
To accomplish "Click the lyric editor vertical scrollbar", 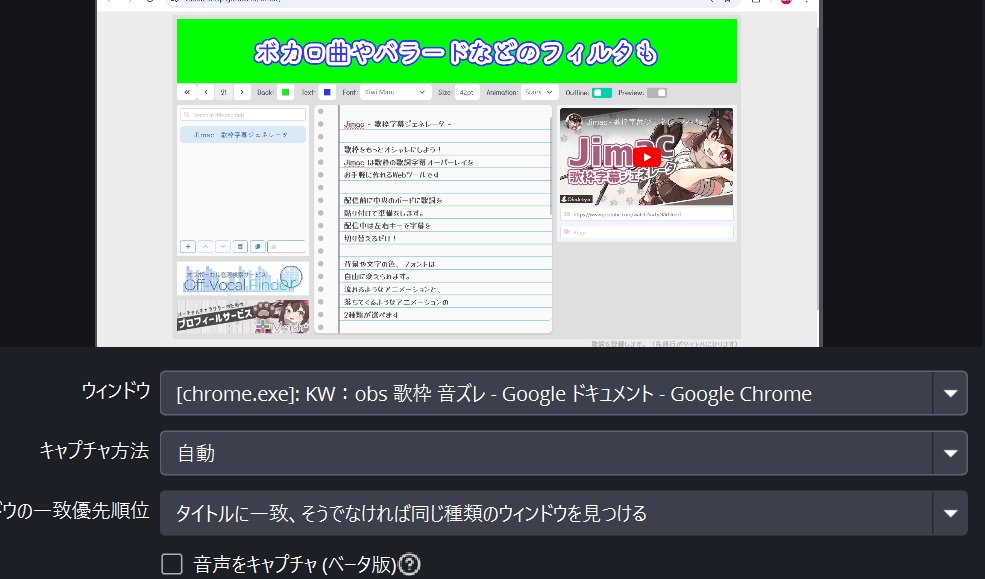I will [551, 166].
